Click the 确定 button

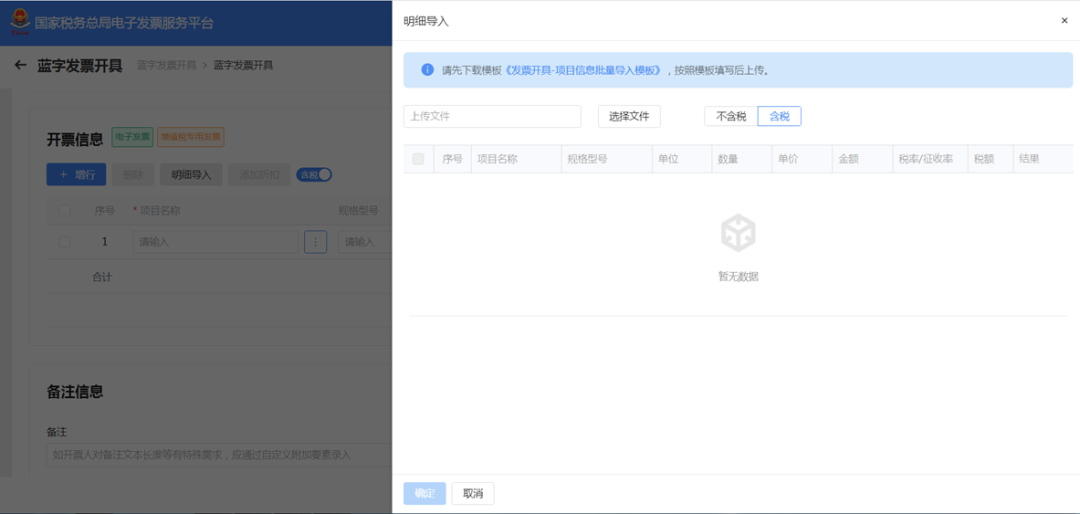(424, 493)
